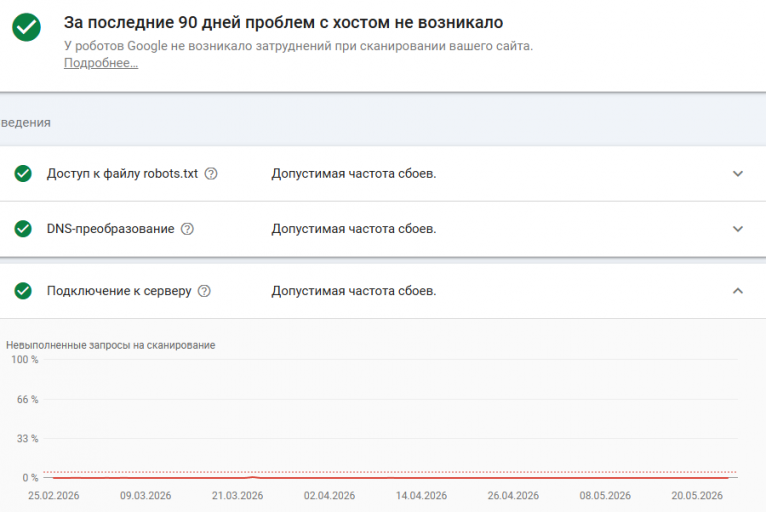
Task: Open help icon next to DNS-преобразование
Action: 187,229
